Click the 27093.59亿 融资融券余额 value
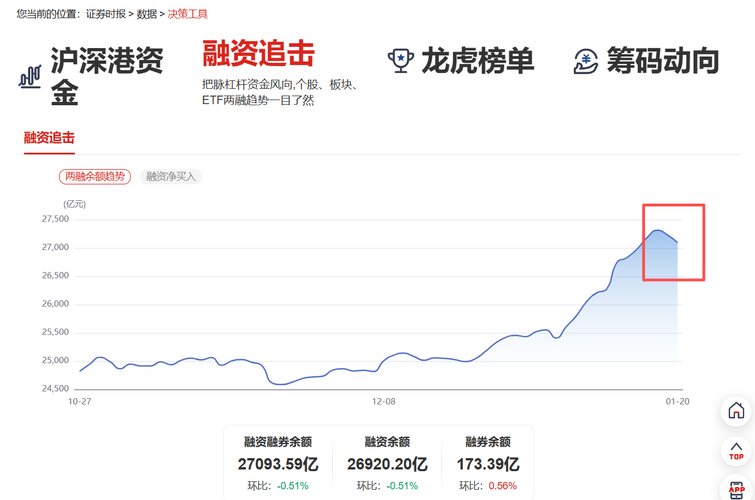Screen dimensions: 755x500 278,464
